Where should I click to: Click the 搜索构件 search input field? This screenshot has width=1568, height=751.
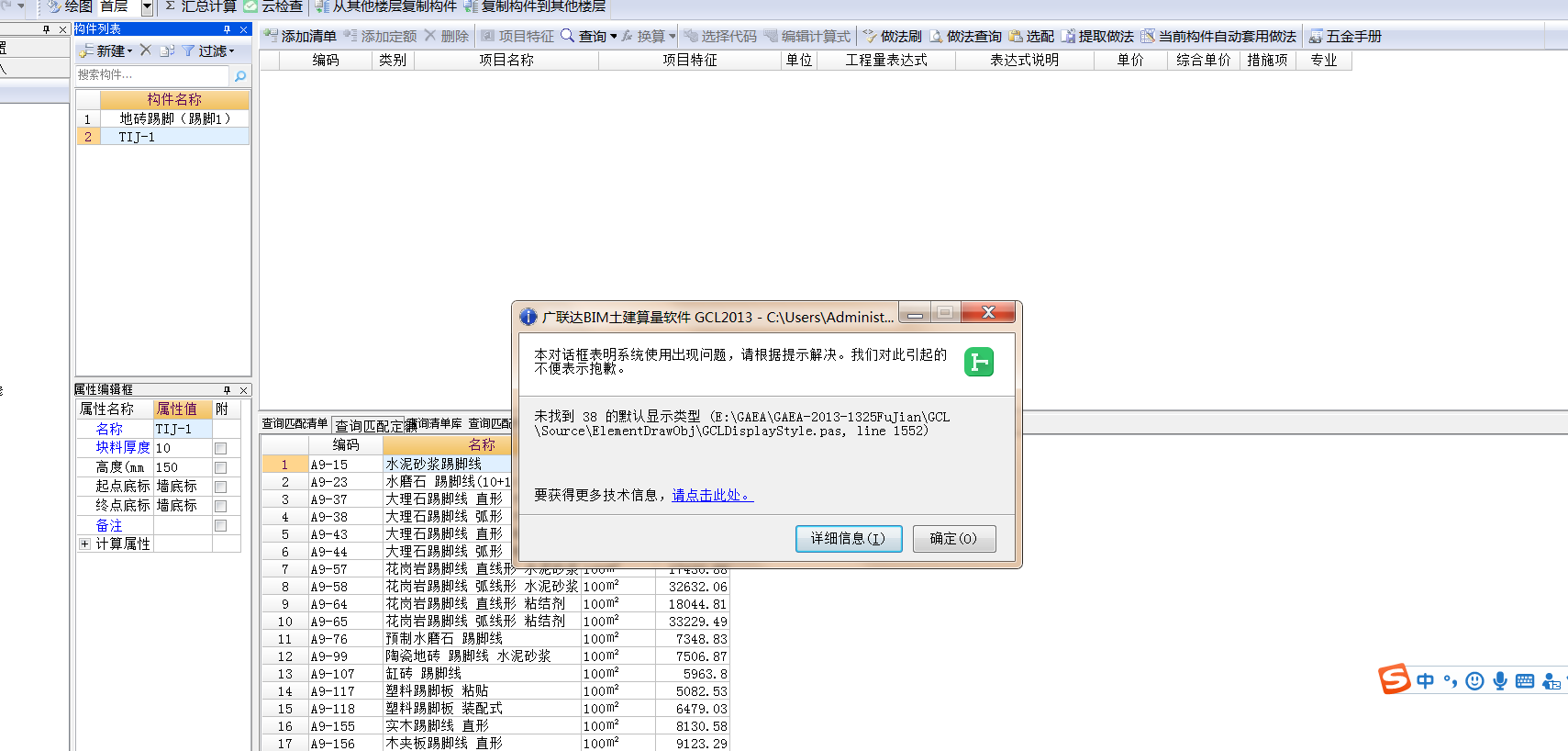(x=152, y=75)
